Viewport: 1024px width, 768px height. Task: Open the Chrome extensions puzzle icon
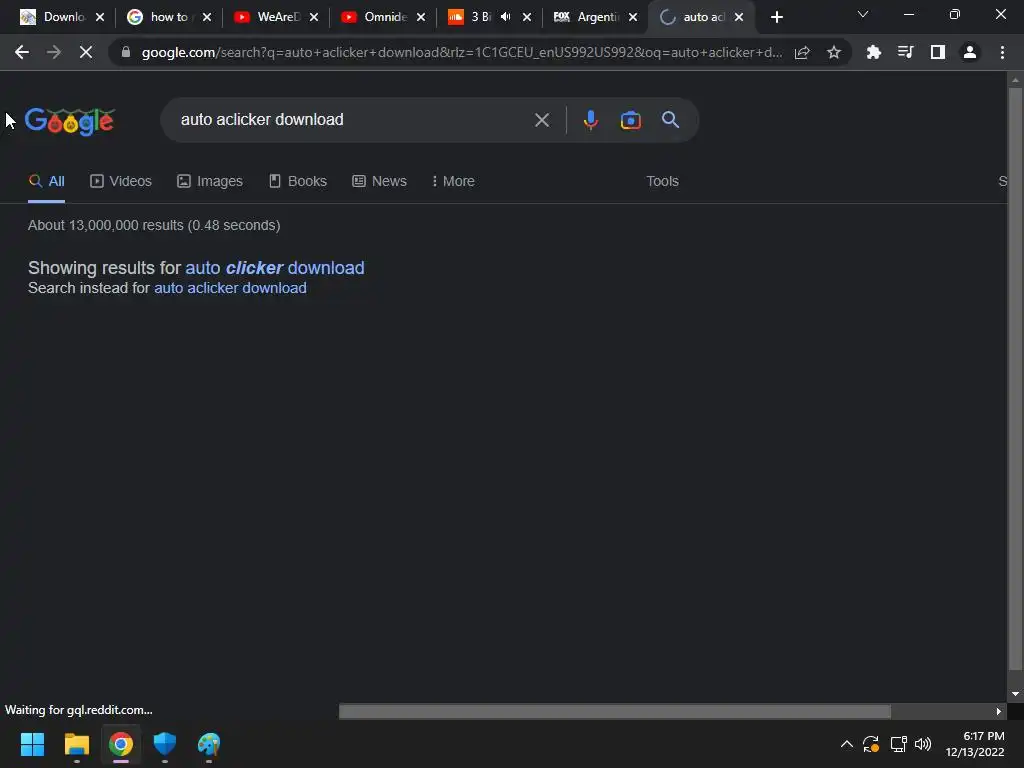pyautogui.click(x=873, y=52)
